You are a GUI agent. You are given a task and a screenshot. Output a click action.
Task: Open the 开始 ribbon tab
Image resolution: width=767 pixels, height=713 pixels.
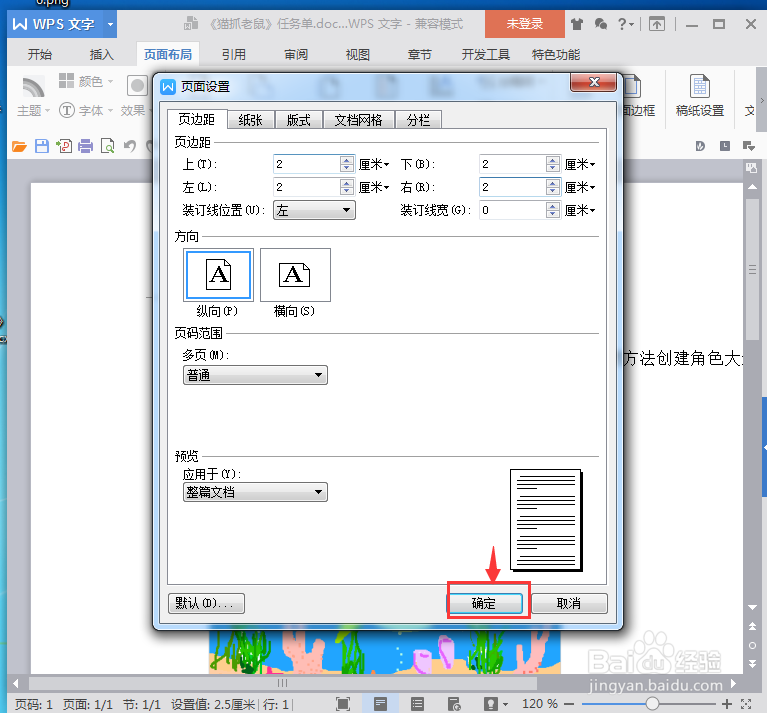[40, 54]
